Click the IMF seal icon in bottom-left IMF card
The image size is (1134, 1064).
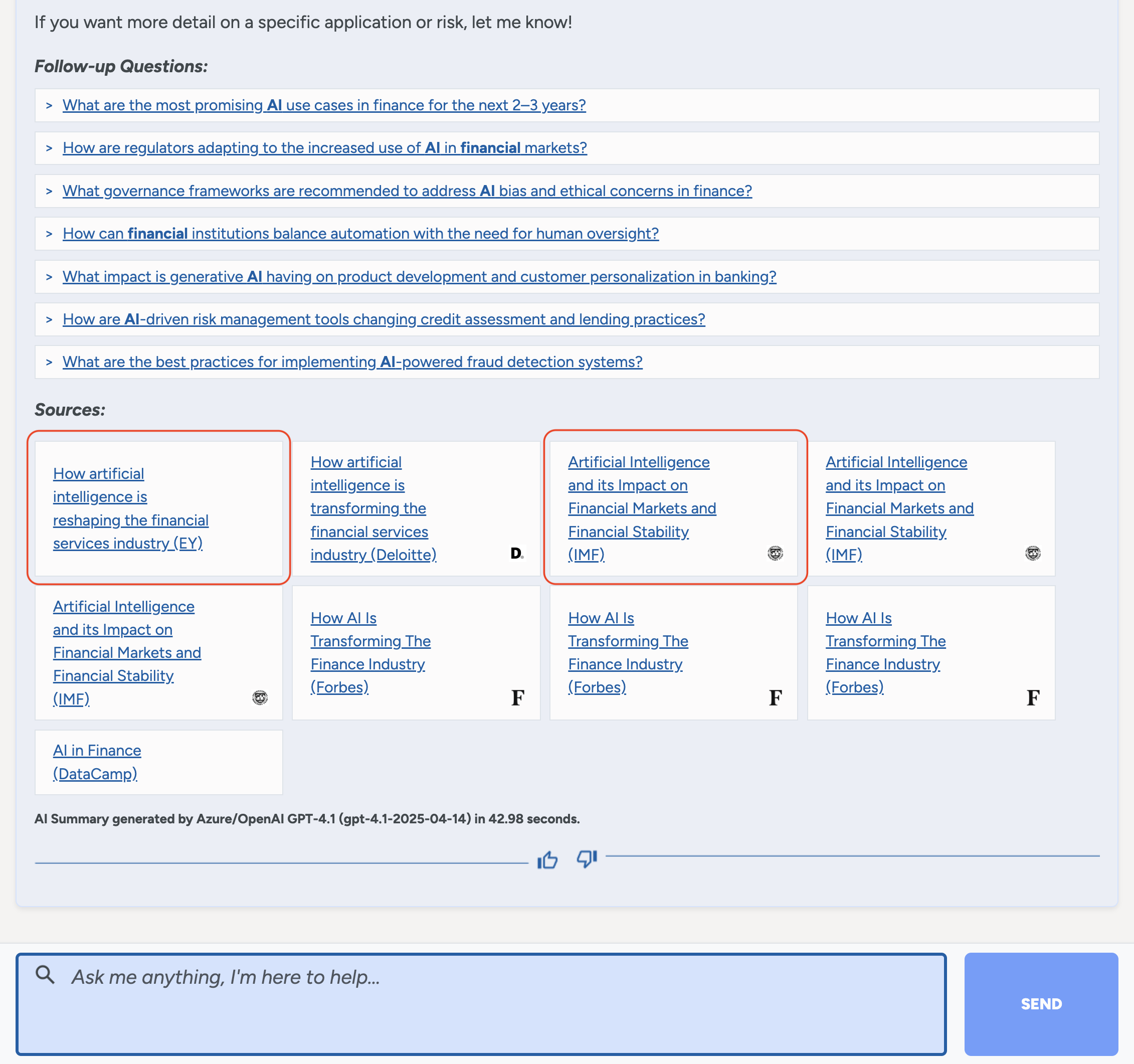pos(260,697)
